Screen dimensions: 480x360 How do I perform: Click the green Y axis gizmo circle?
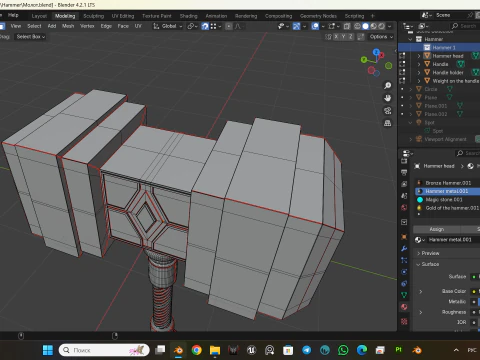click(364, 60)
